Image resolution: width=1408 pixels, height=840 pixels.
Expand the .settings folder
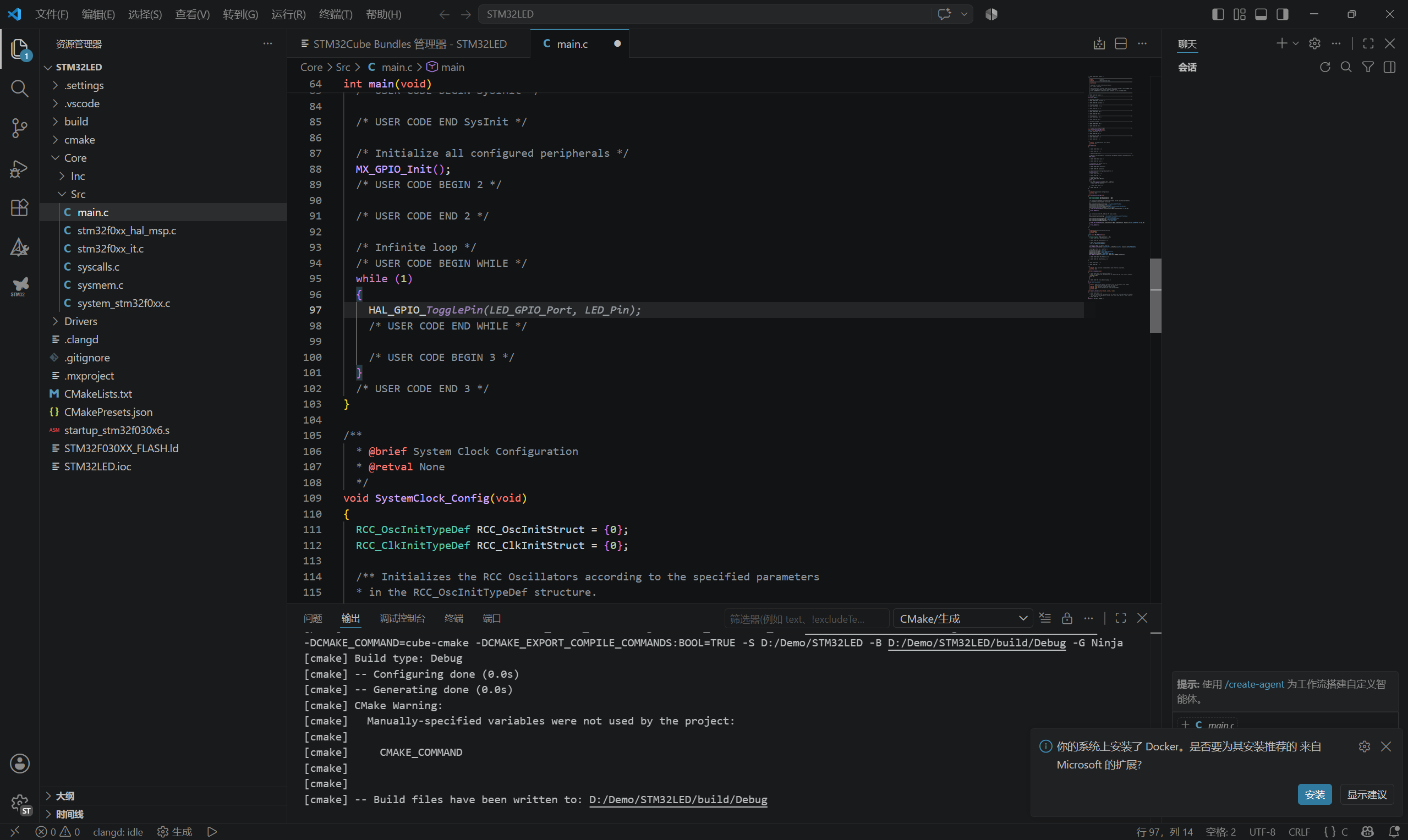[163, 85]
